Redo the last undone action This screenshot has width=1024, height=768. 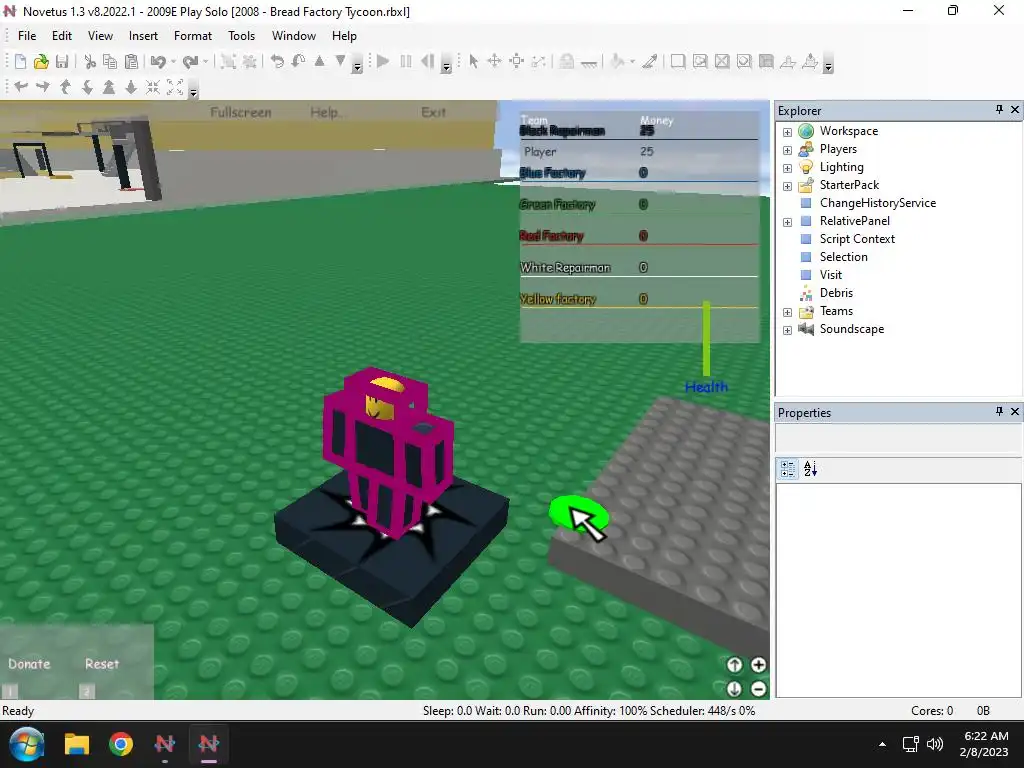pos(190,61)
